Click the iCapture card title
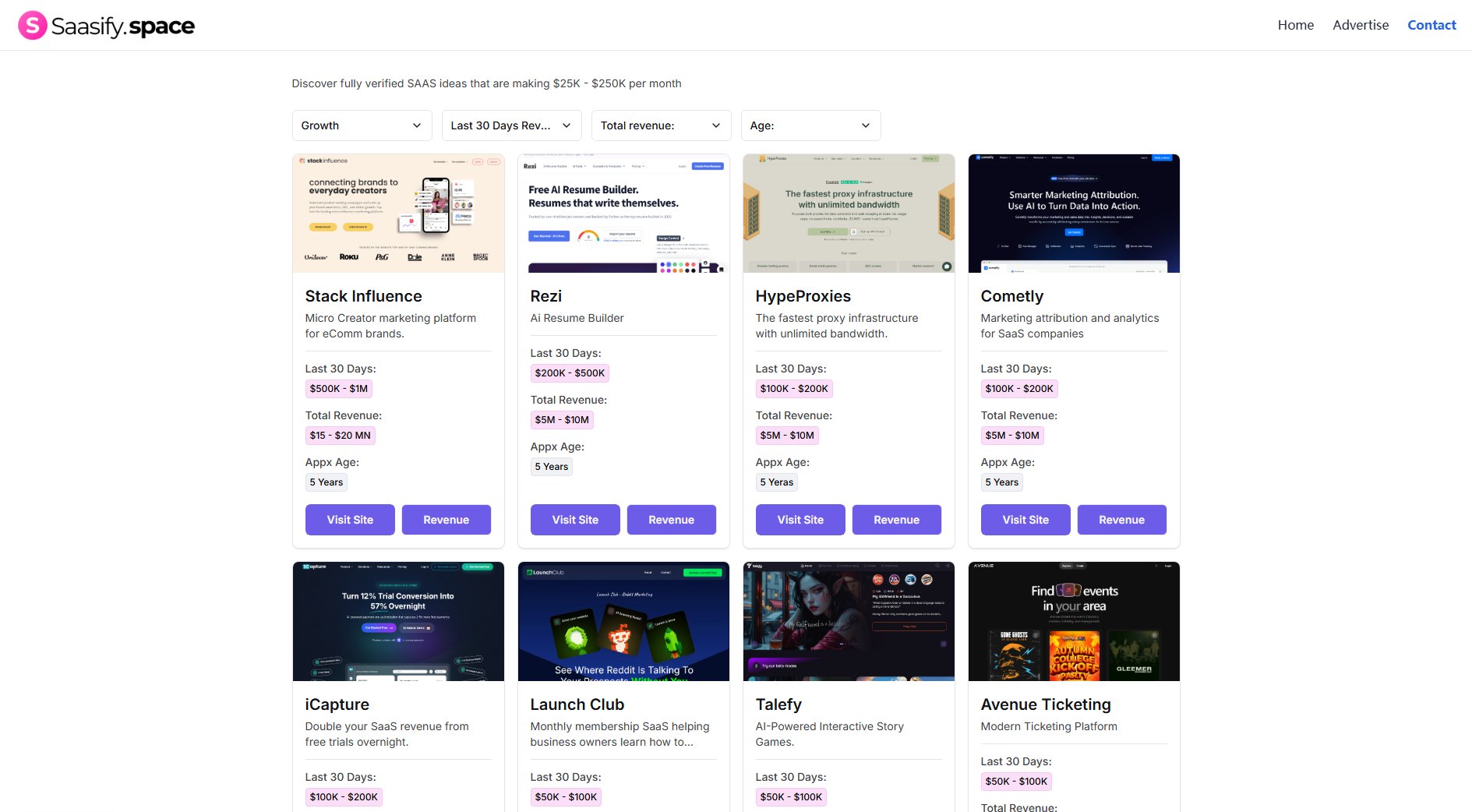 [x=337, y=704]
